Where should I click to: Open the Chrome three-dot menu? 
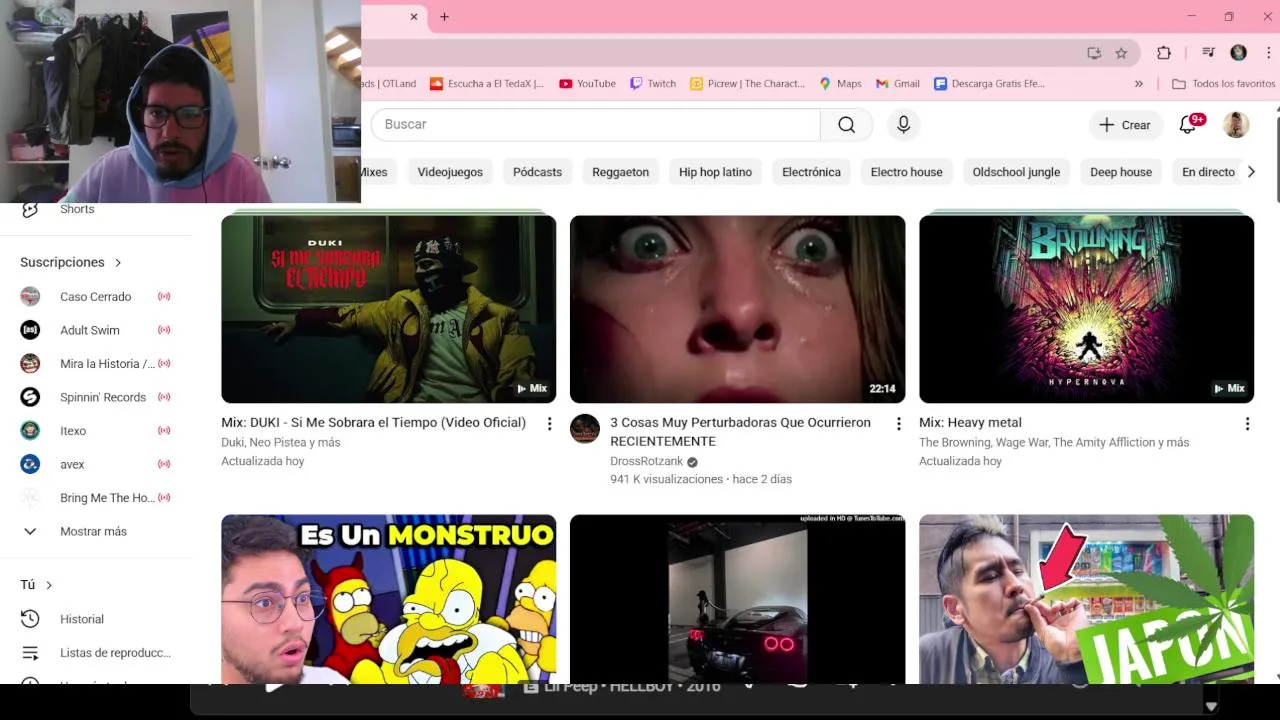coord(1269,53)
